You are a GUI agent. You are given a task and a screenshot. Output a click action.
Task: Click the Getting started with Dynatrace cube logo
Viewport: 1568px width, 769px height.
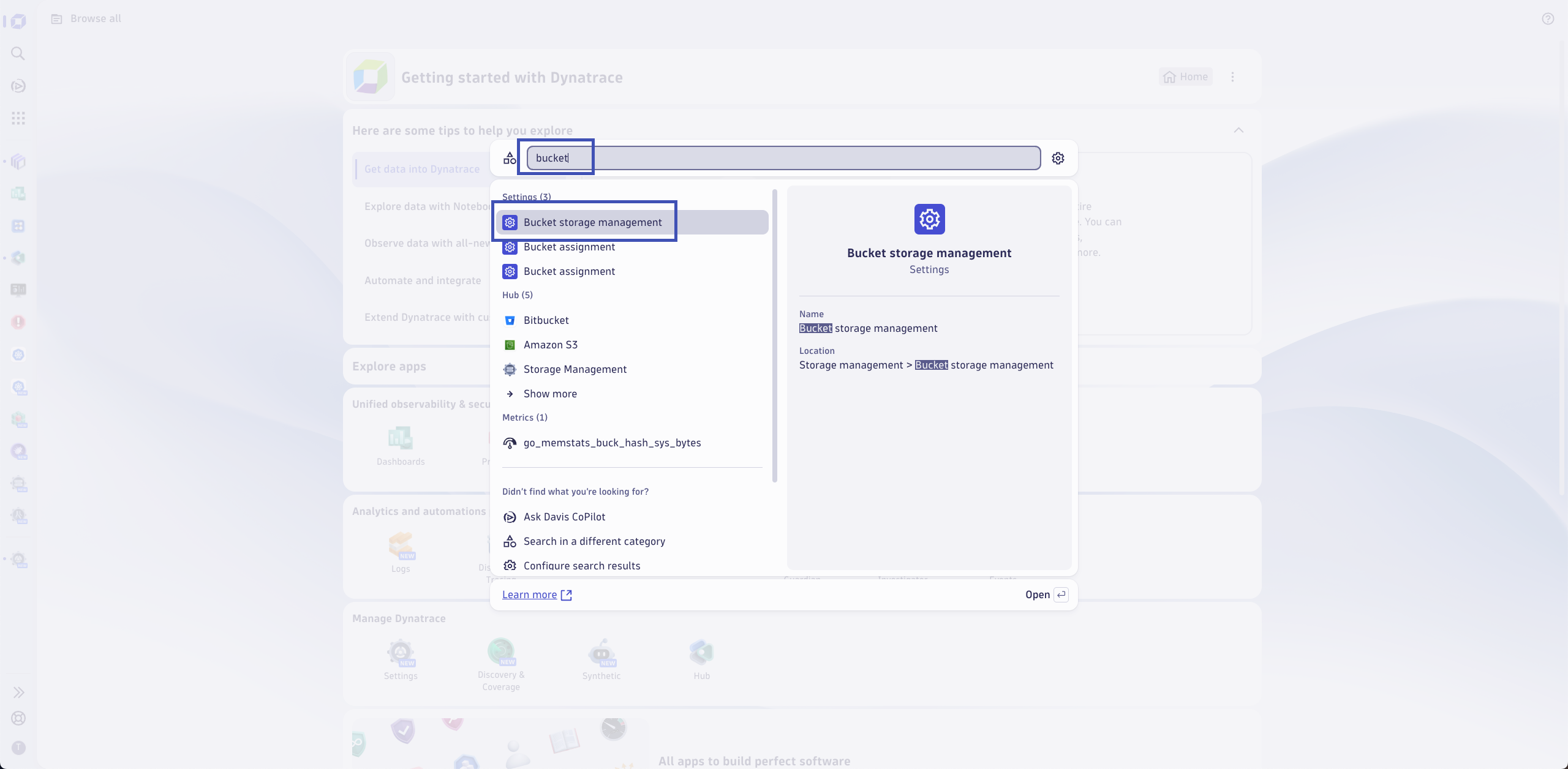click(371, 77)
